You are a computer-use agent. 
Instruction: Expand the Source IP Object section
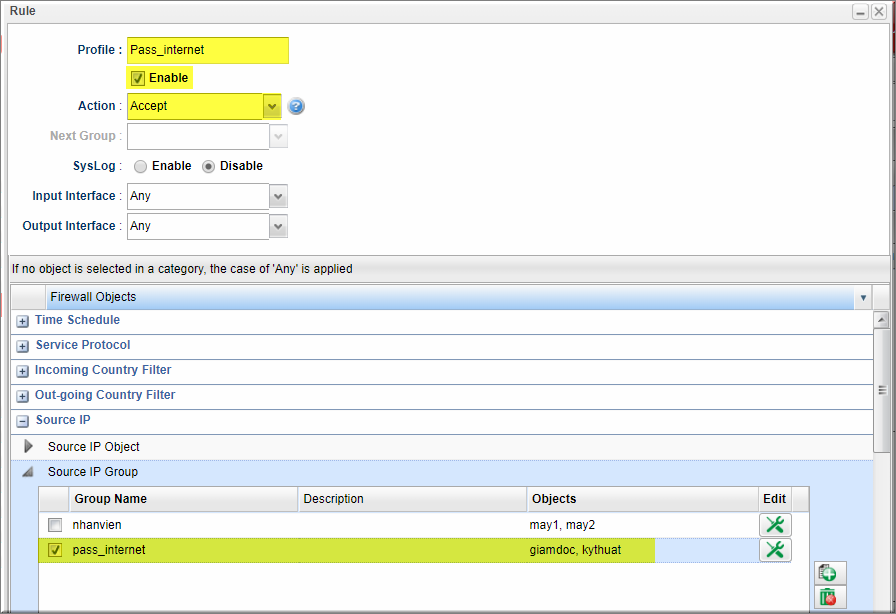pyautogui.click(x=29, y=446)
